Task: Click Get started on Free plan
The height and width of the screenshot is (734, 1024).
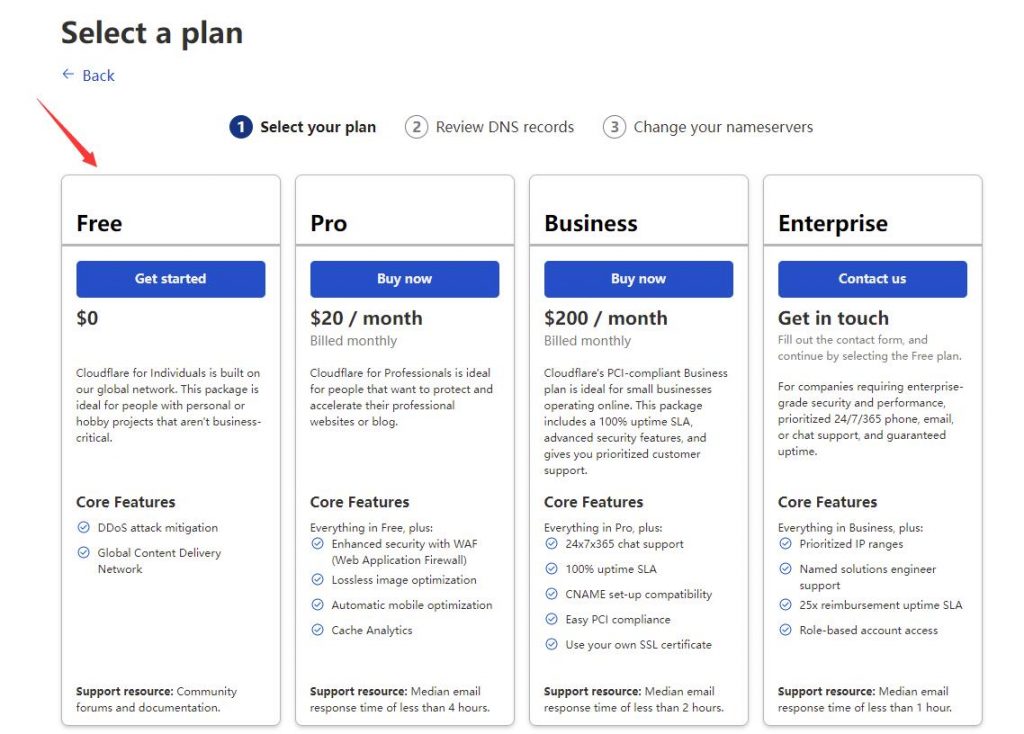Action: pos(170,279)
